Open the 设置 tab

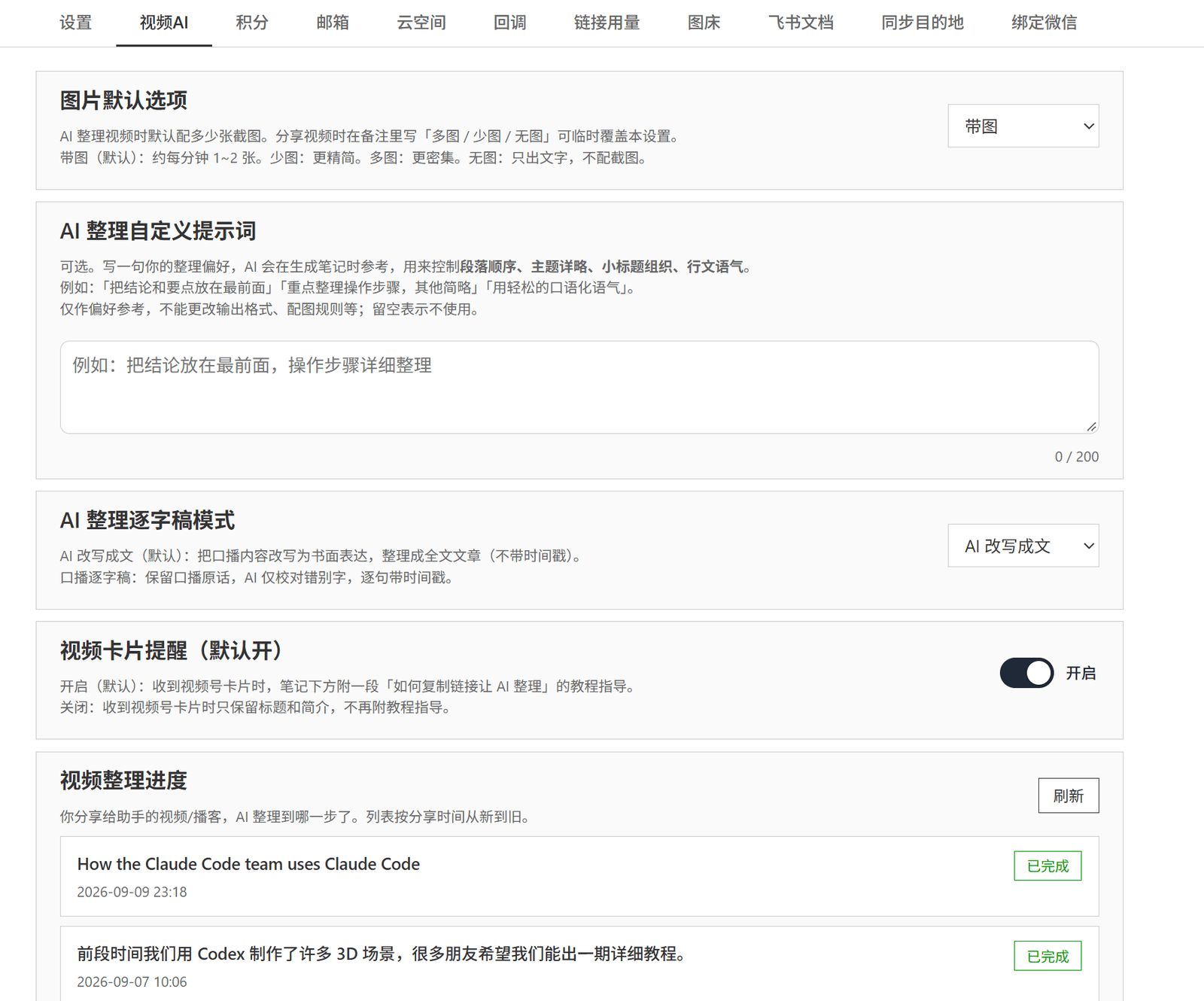(x=75, y=23)
